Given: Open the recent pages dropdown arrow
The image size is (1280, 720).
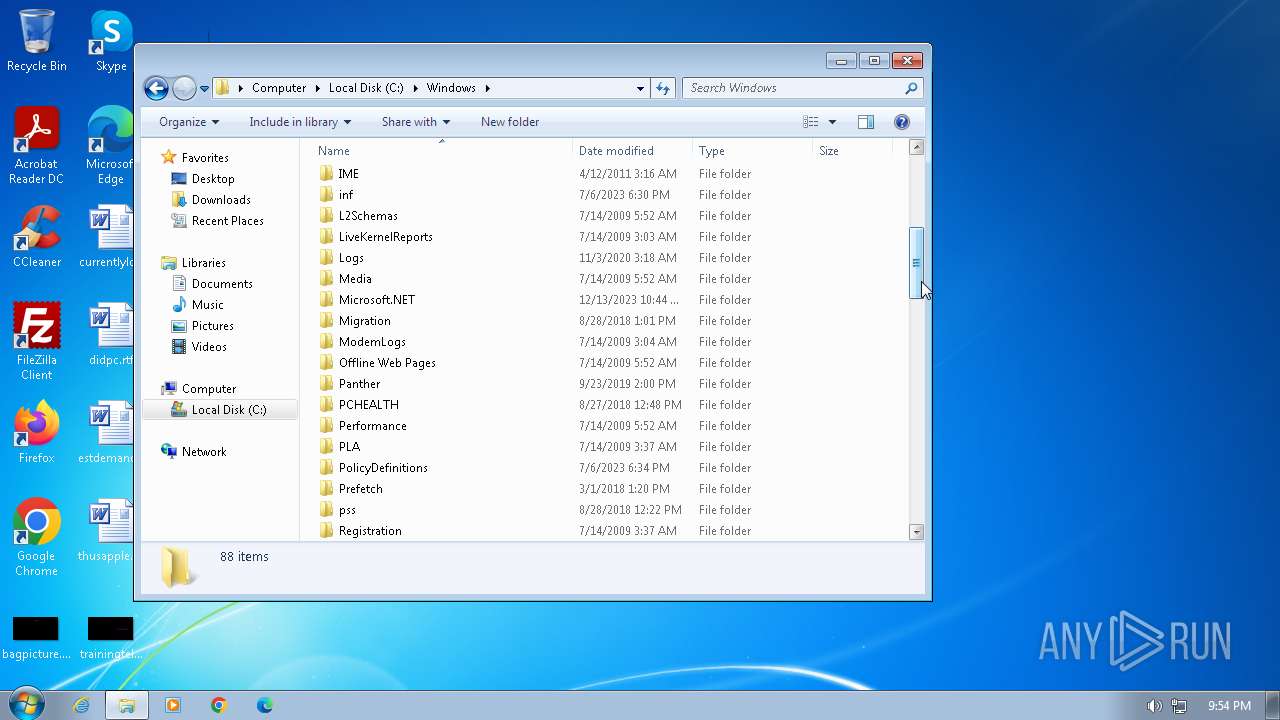Looking at the screenshot, I should pyautogui.click(x=204, y=89).
